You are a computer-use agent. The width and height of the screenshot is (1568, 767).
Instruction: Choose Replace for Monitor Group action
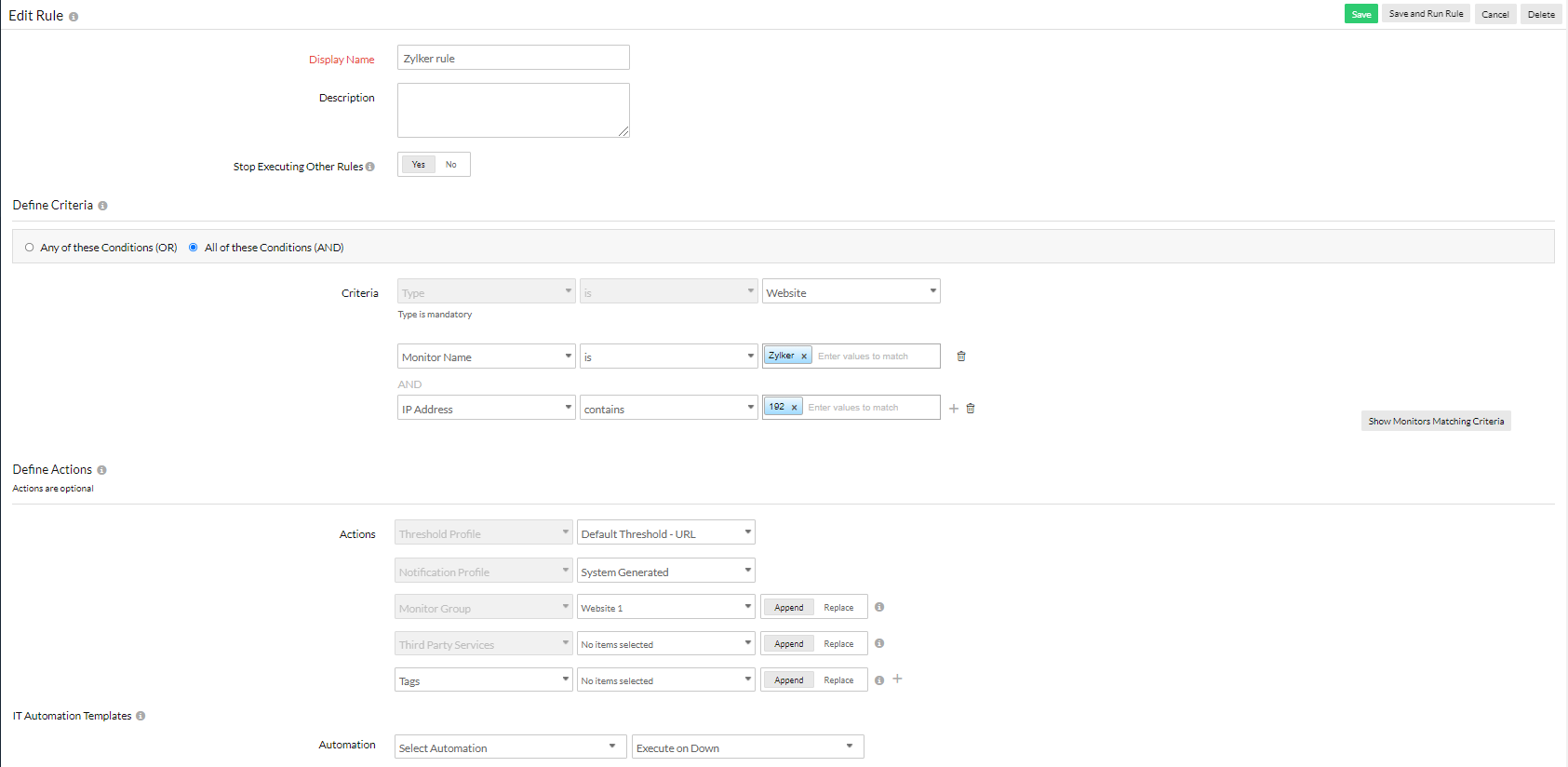click(x=838, y=608)
